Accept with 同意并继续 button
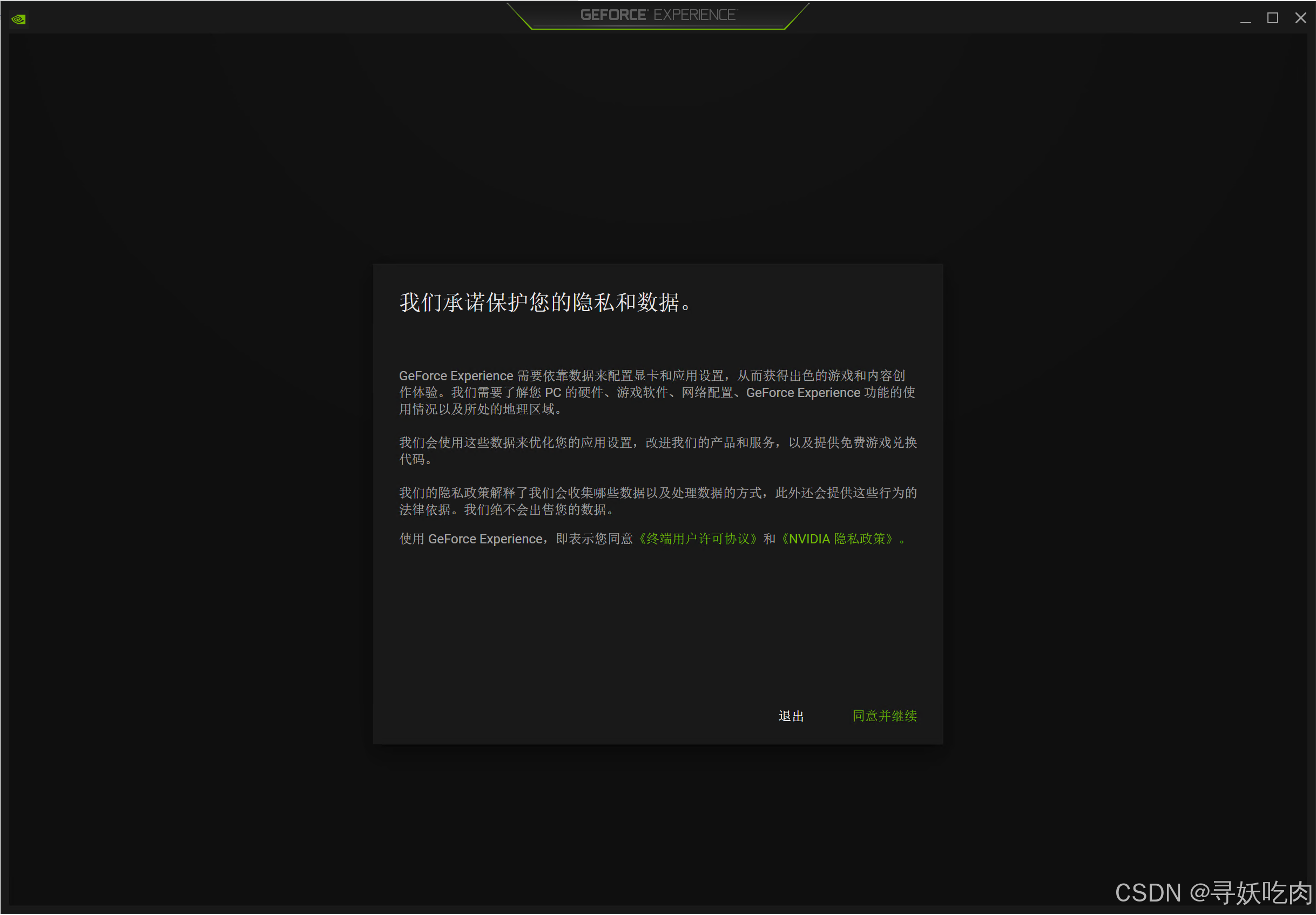This screenshot has height=915, width=1316. (885, 716)
